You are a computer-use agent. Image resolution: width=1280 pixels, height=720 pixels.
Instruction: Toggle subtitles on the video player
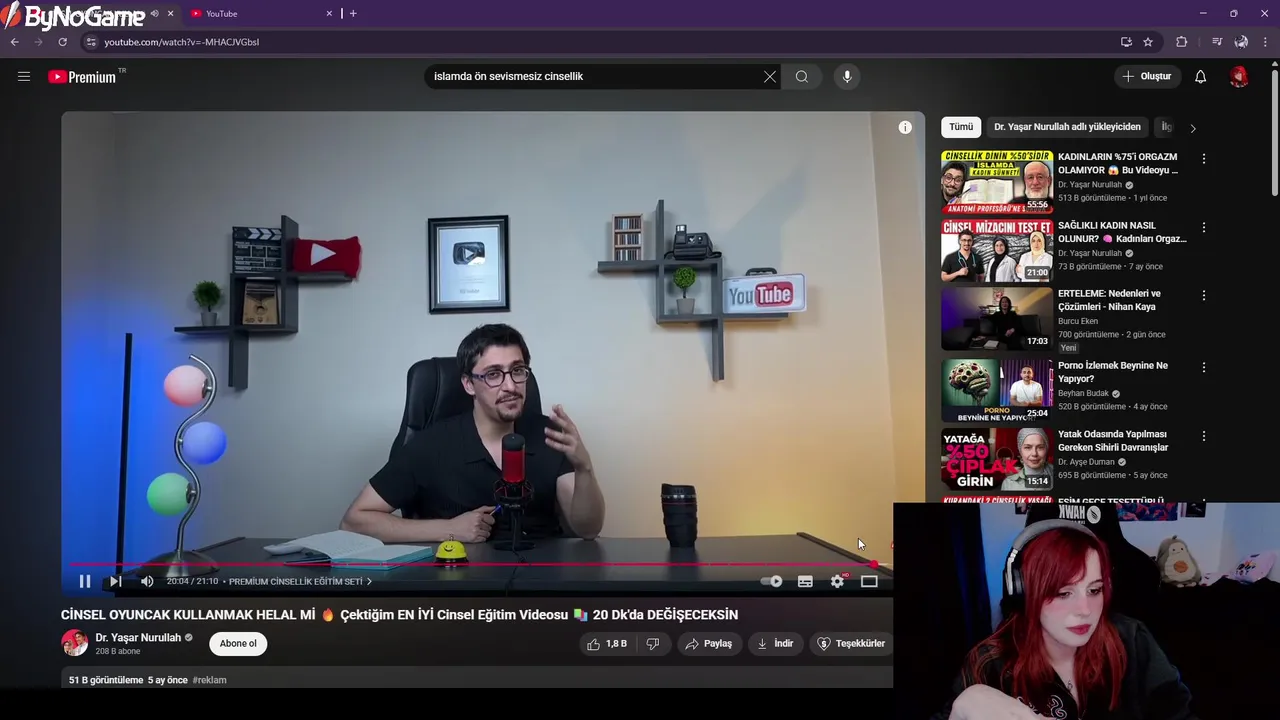805,581
